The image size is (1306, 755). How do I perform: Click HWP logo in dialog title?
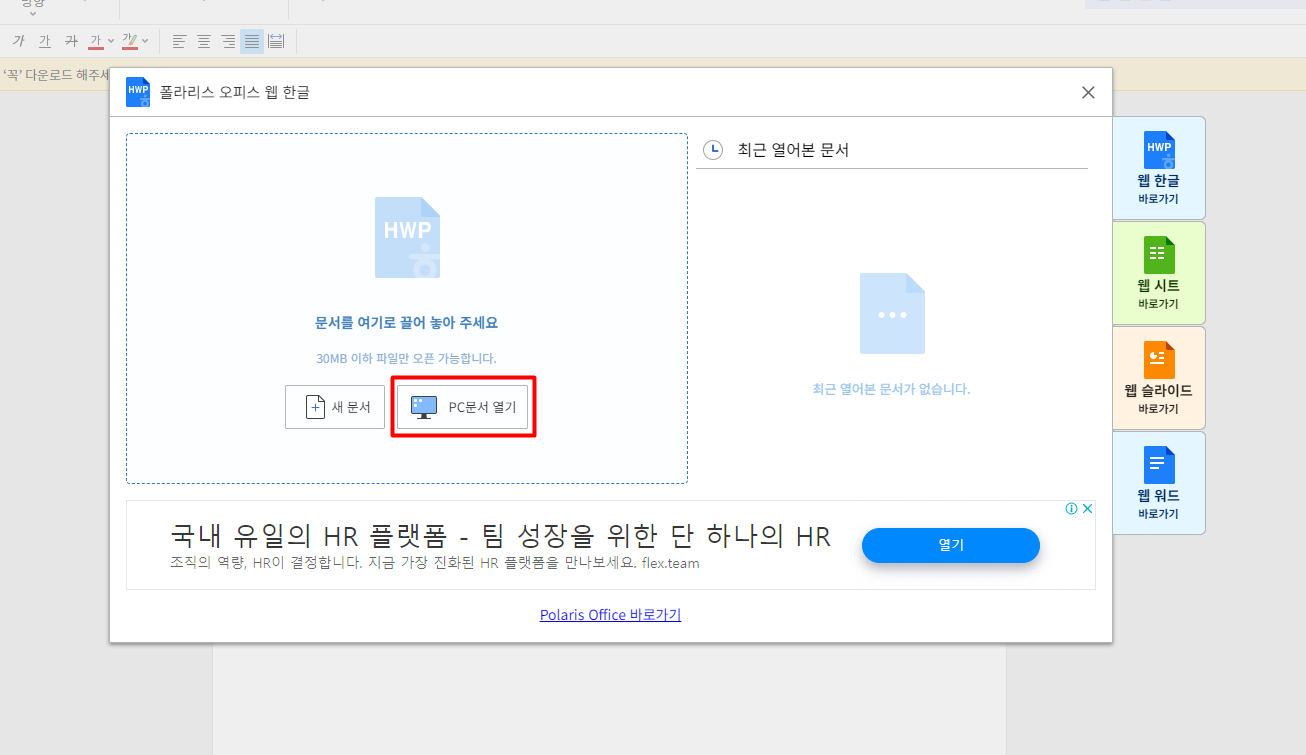point(138,92)
